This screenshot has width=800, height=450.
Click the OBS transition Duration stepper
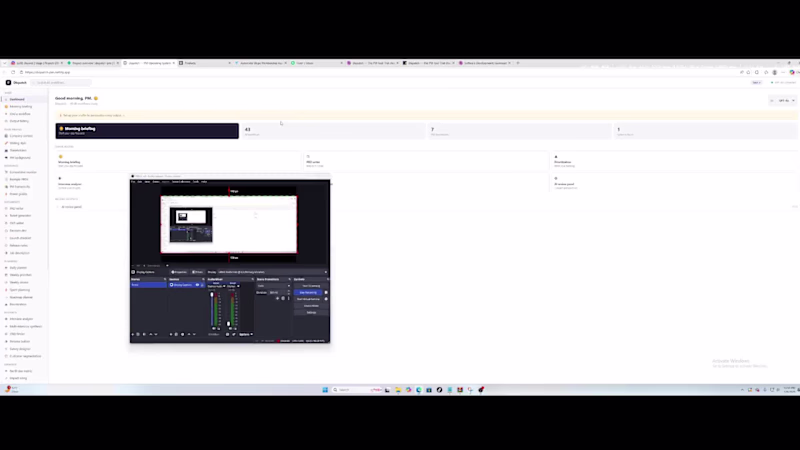289,292
